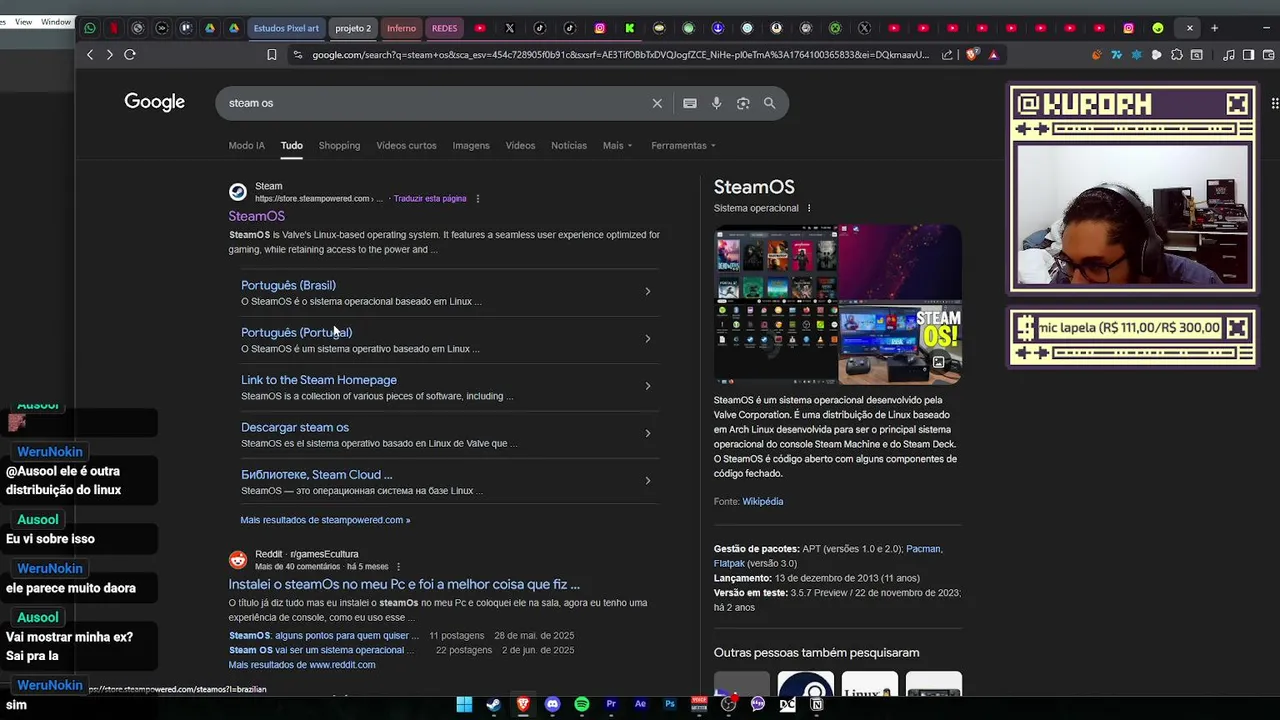Start voice search with the microphone icon
The image size is (1280, 720).
pyautogui.click(x=716, y=103)
